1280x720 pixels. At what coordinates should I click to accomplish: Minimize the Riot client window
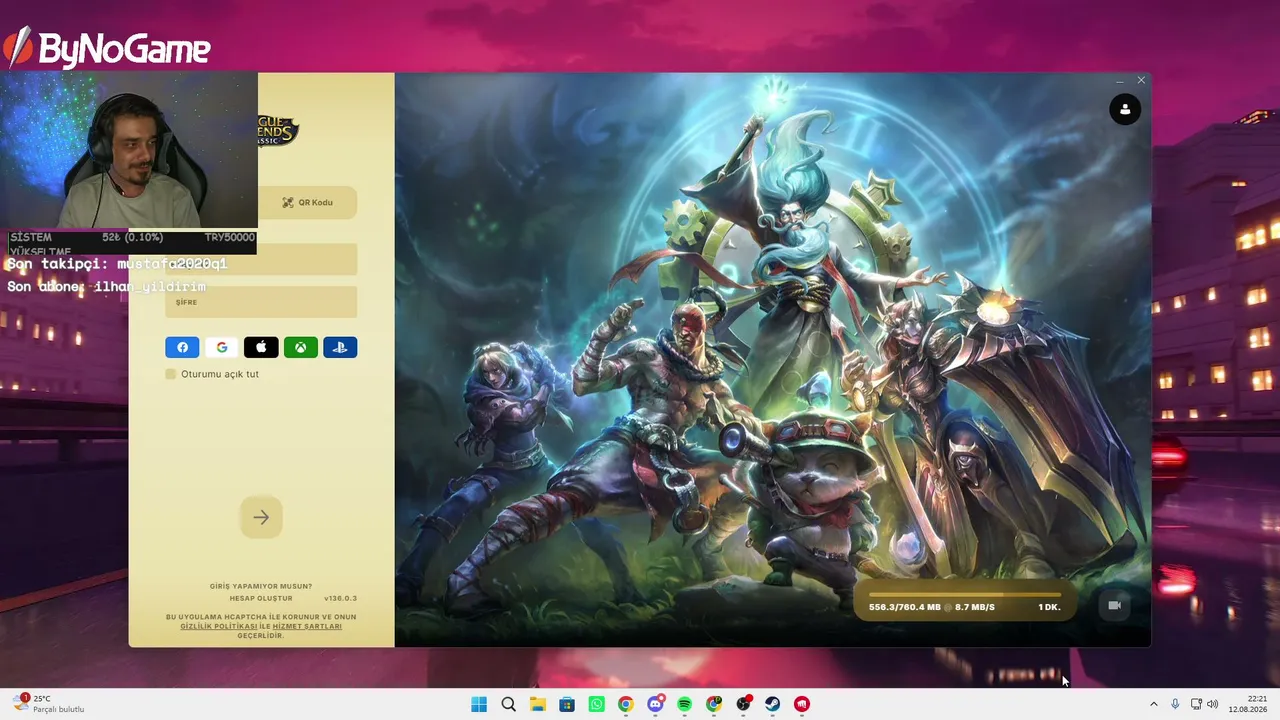point(1119,81)
